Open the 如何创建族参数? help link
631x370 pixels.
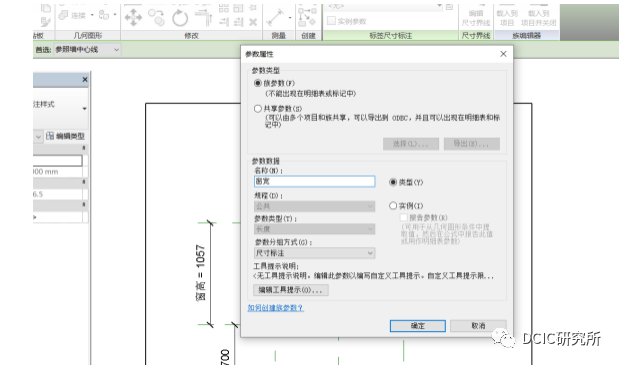pos(276,308)
